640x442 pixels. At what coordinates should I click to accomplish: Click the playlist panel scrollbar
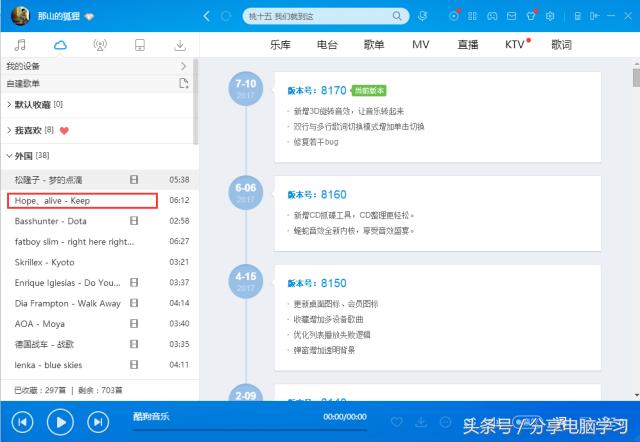196,102
